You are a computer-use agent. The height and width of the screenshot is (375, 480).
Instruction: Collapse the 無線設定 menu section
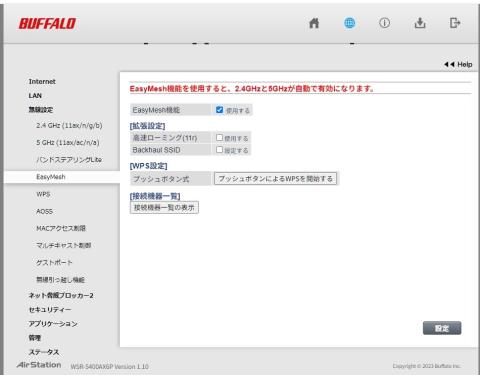point(41,110)
